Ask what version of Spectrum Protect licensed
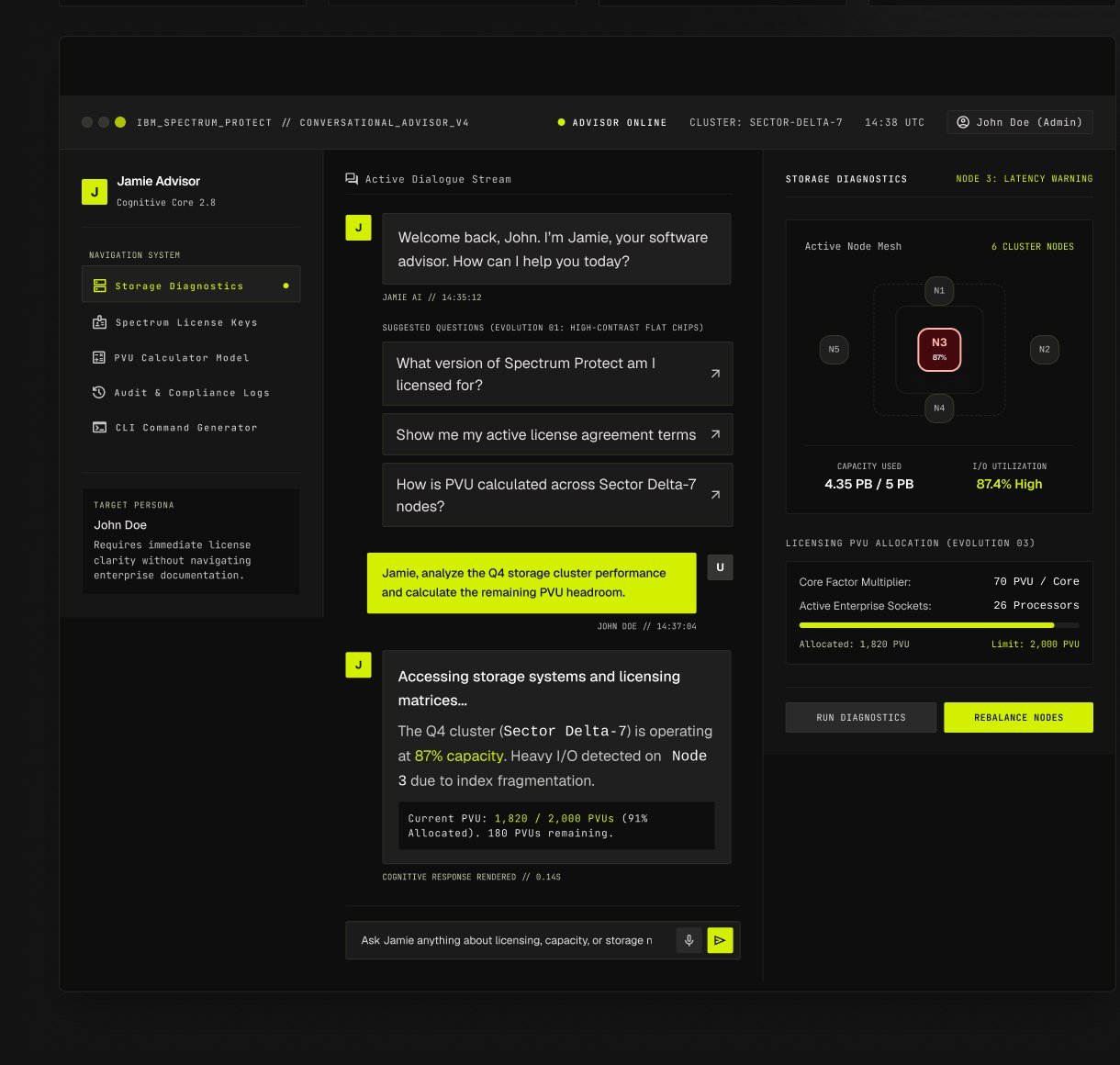 coord(557,374)
